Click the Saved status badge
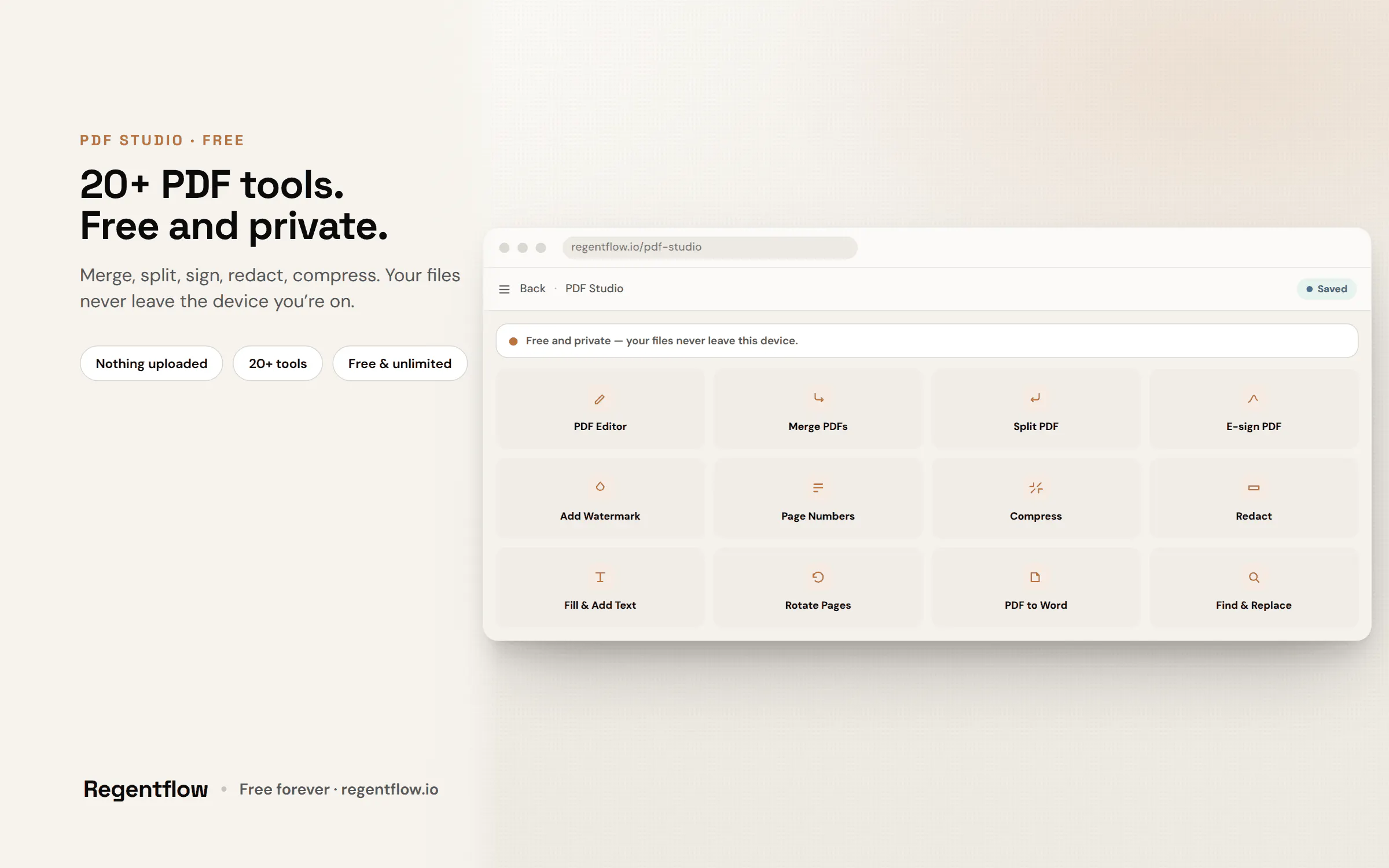 pyautogui.click(x=1326, y=289)
